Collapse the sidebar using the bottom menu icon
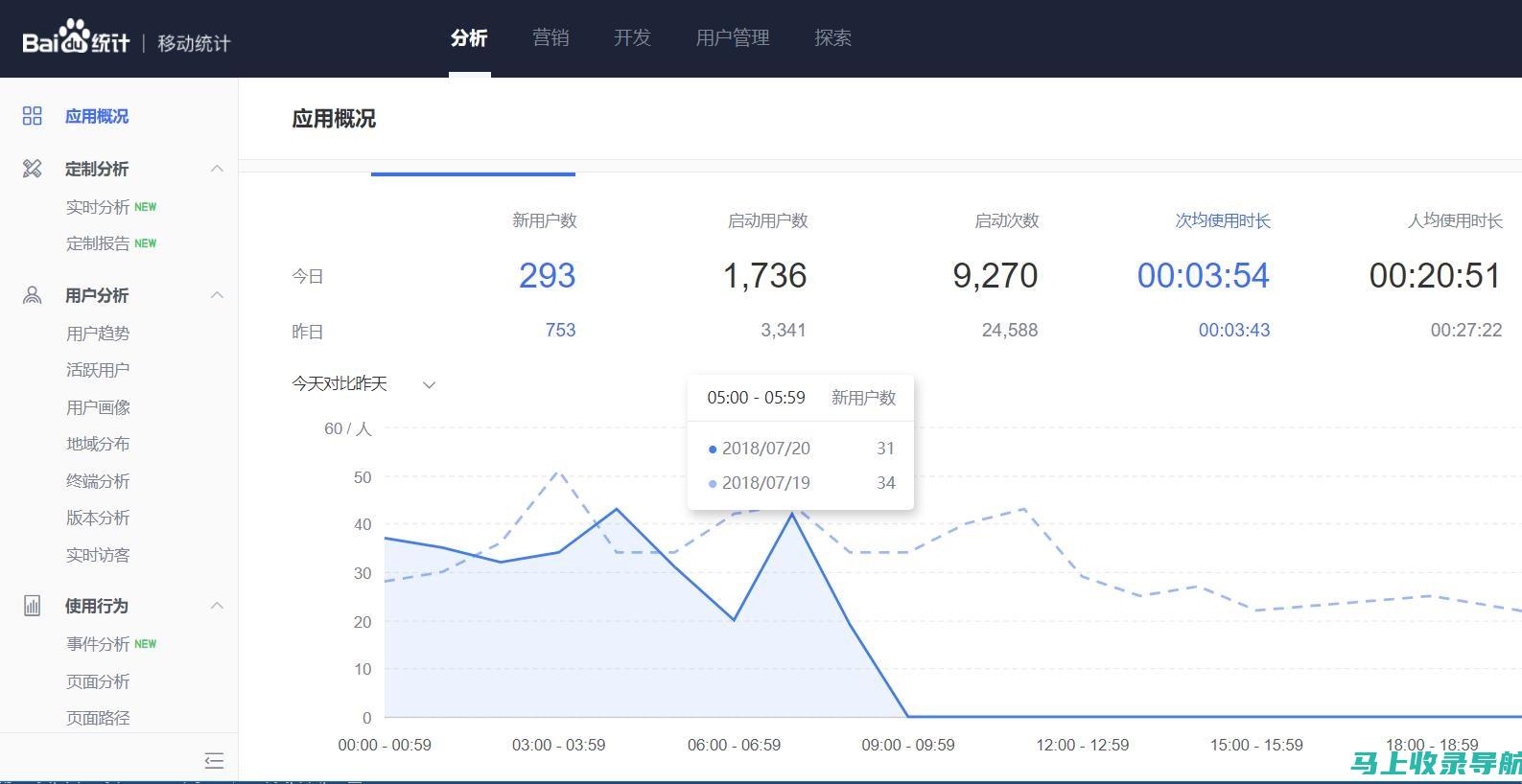Image resolution: width=1522 pixels, height=784 pixels. click(x=214, y=761)
